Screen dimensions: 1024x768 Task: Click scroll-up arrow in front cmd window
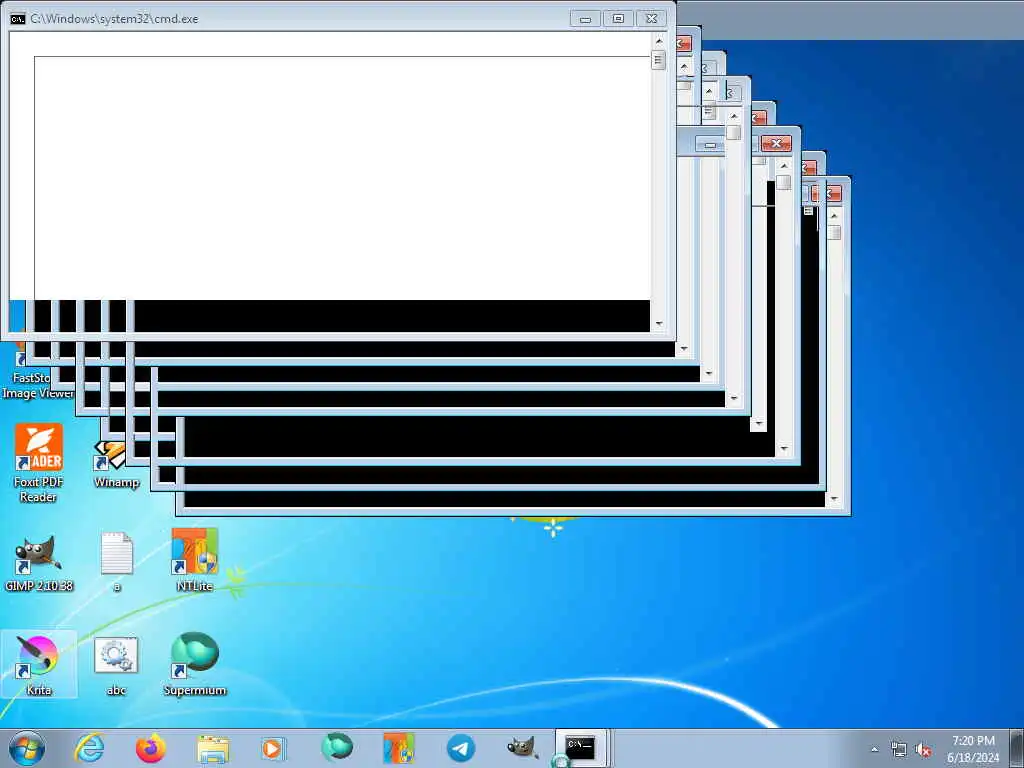point(658,41)
